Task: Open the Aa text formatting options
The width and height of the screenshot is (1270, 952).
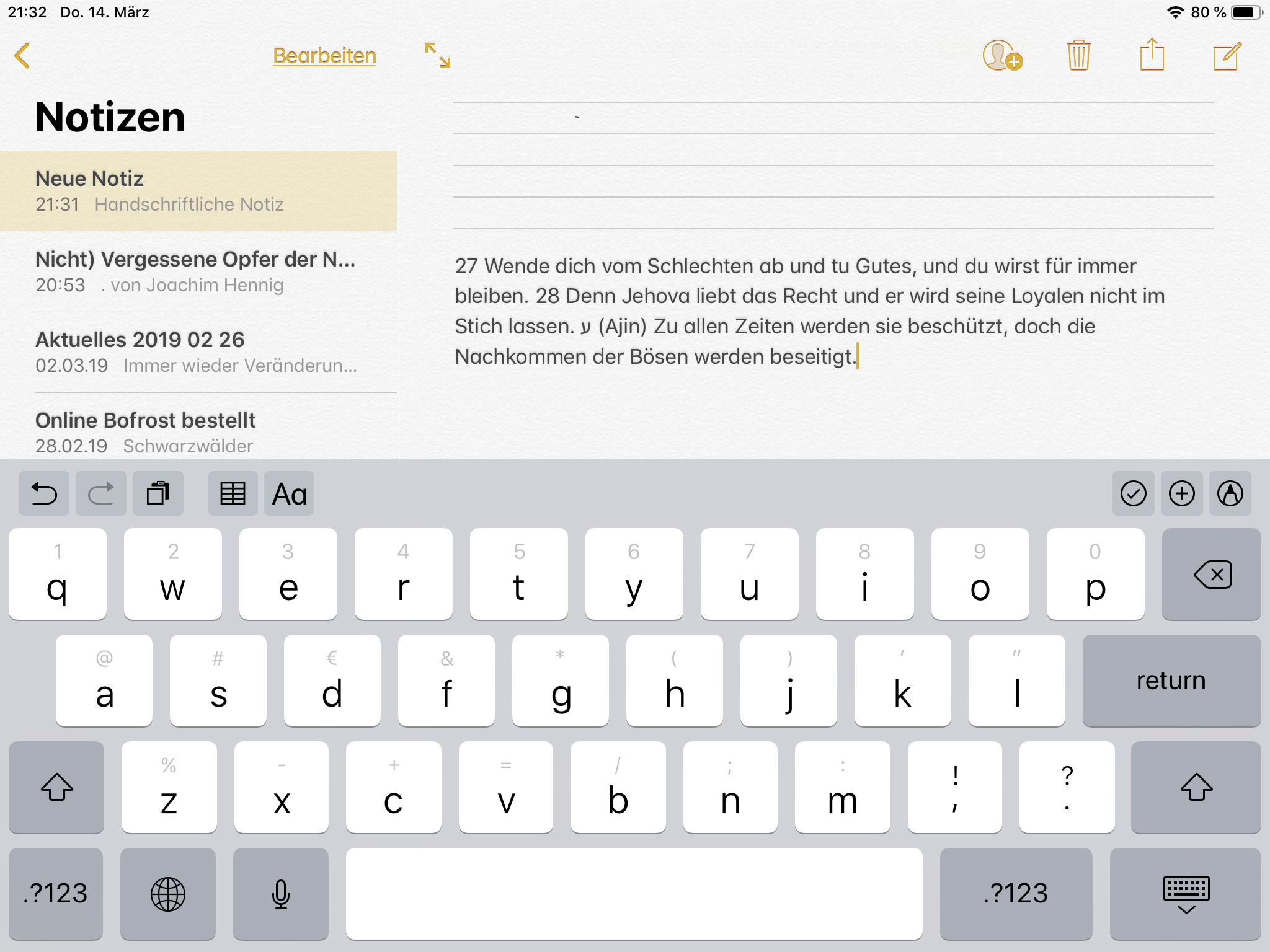Action: [289, 494]
